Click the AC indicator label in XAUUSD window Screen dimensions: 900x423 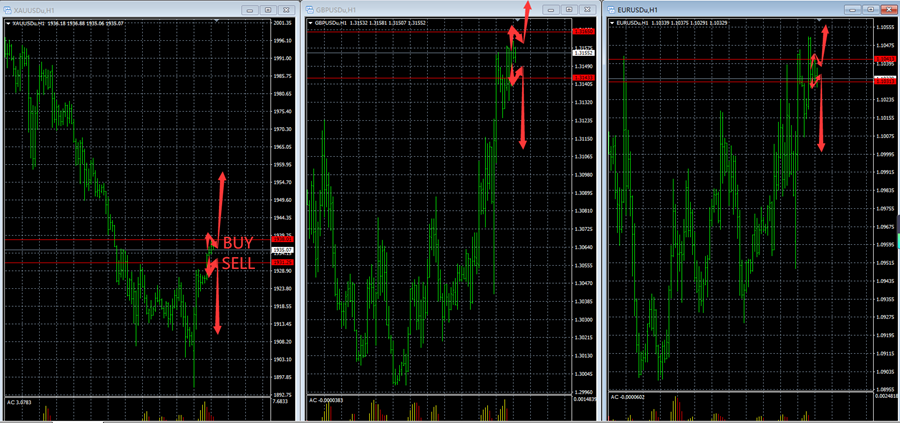20,401
